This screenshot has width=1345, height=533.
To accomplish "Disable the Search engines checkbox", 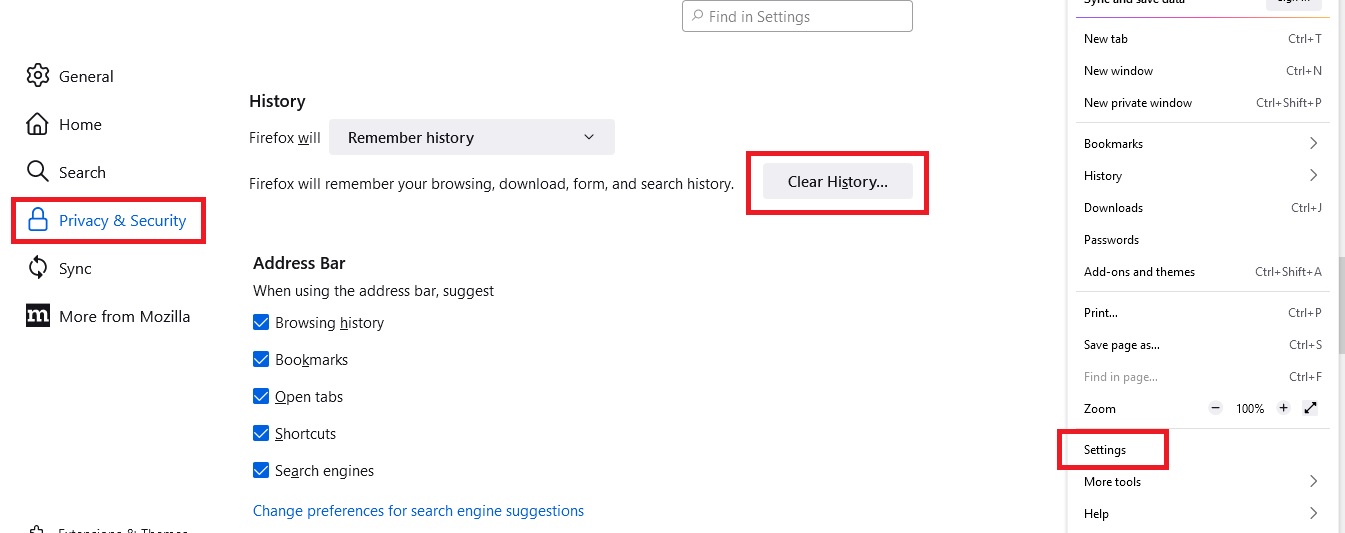I will tap(261, 470).
